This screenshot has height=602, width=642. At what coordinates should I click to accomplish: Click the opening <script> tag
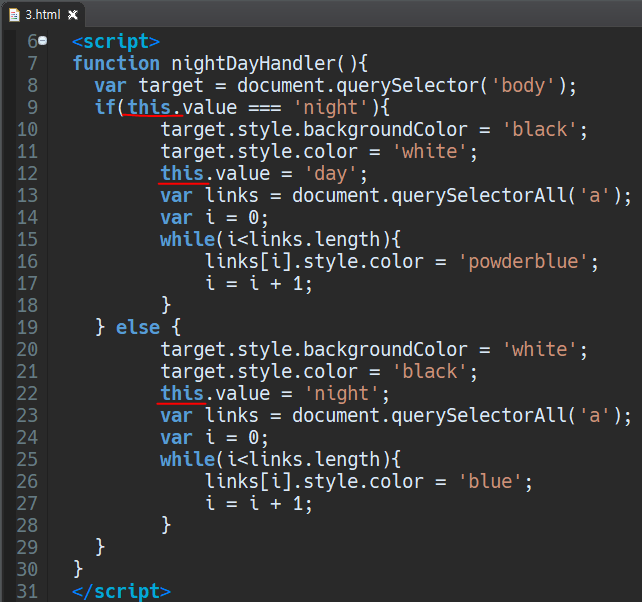click(116, 41)
